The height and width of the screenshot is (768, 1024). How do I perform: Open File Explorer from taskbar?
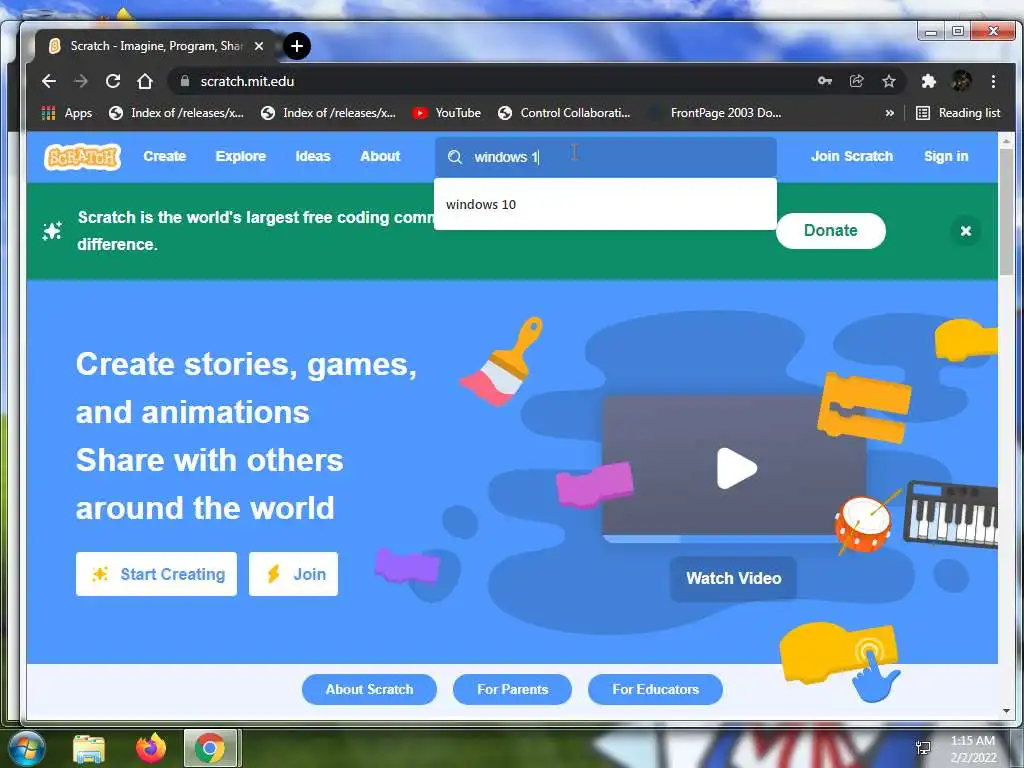point(89,748)
